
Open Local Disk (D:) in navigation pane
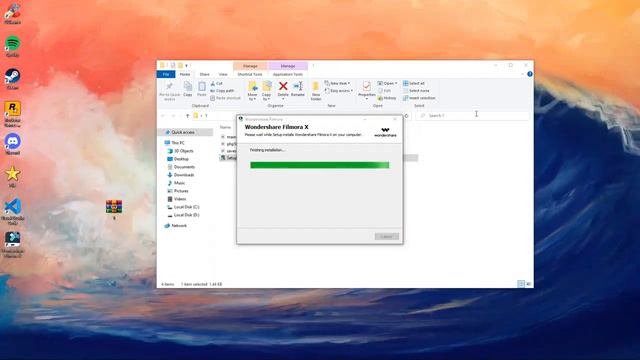point(183,215)
